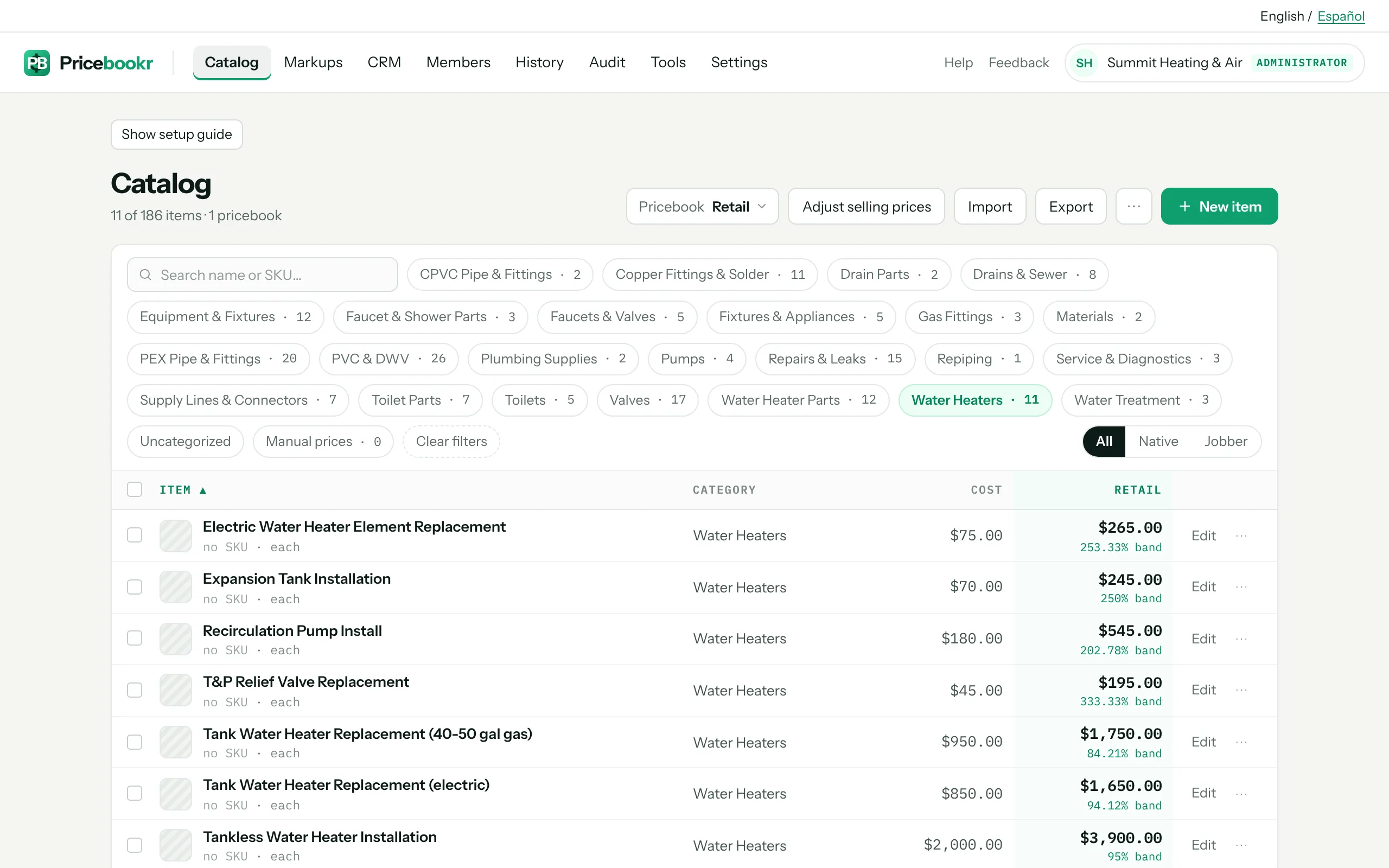Go to the Markups tab
1389x868 pixels.
point(313,62)
